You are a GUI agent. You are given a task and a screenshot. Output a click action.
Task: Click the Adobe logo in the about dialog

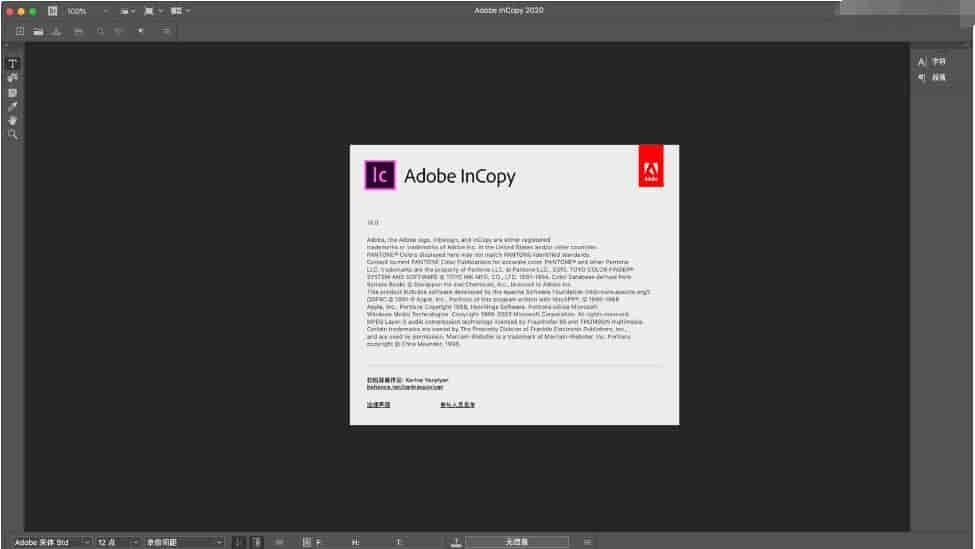pos(650,166)
